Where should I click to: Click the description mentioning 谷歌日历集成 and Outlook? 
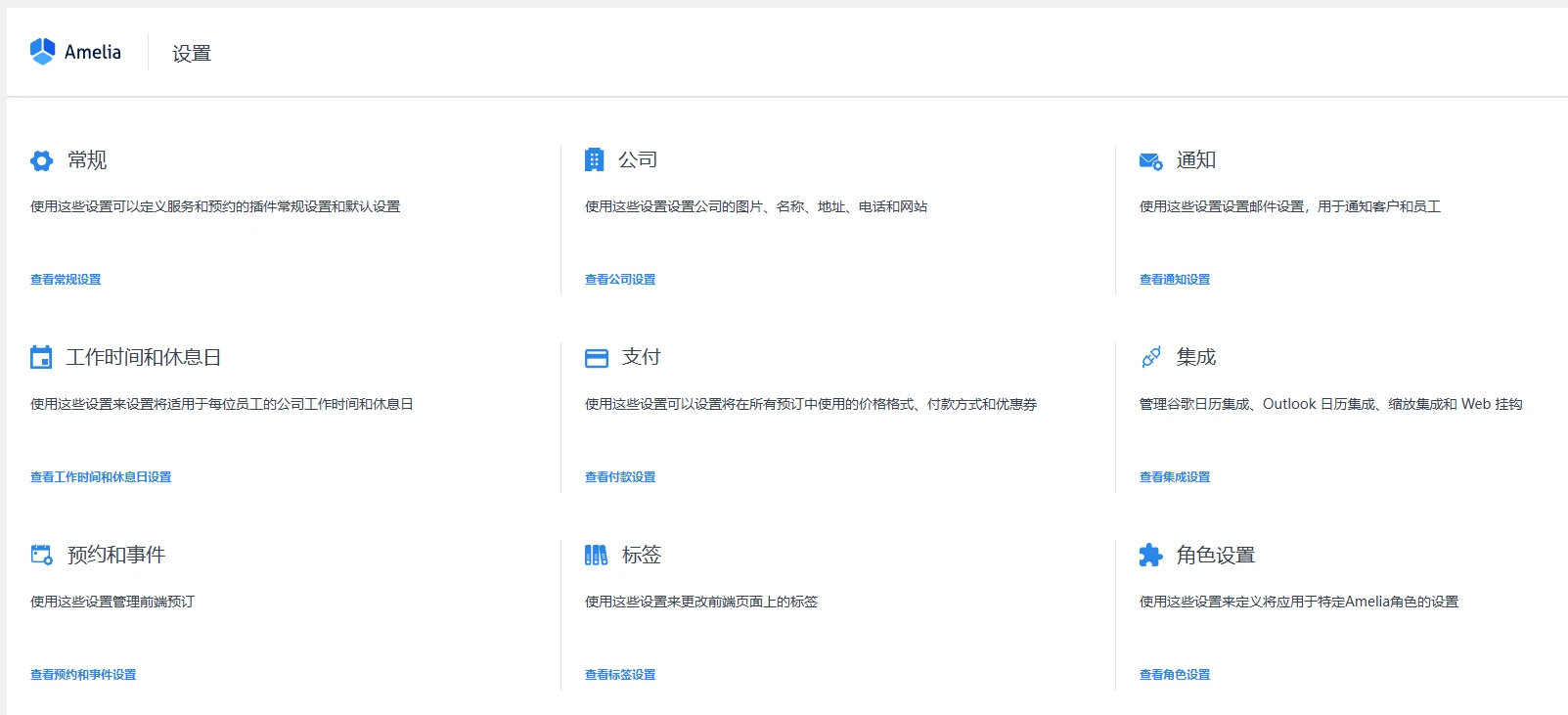point(1330,404)
